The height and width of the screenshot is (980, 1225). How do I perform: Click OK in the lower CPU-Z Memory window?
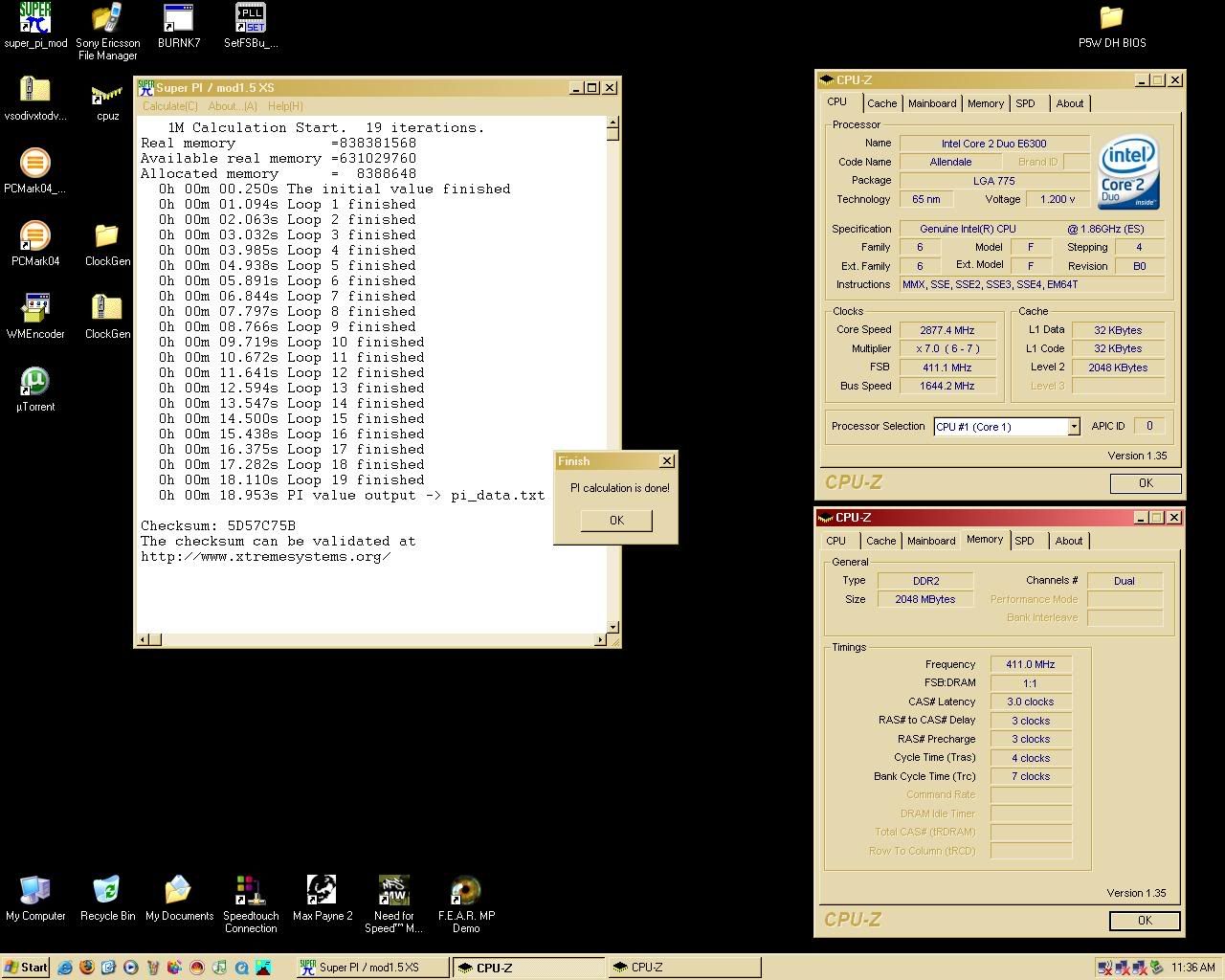tap(1145, 921)
